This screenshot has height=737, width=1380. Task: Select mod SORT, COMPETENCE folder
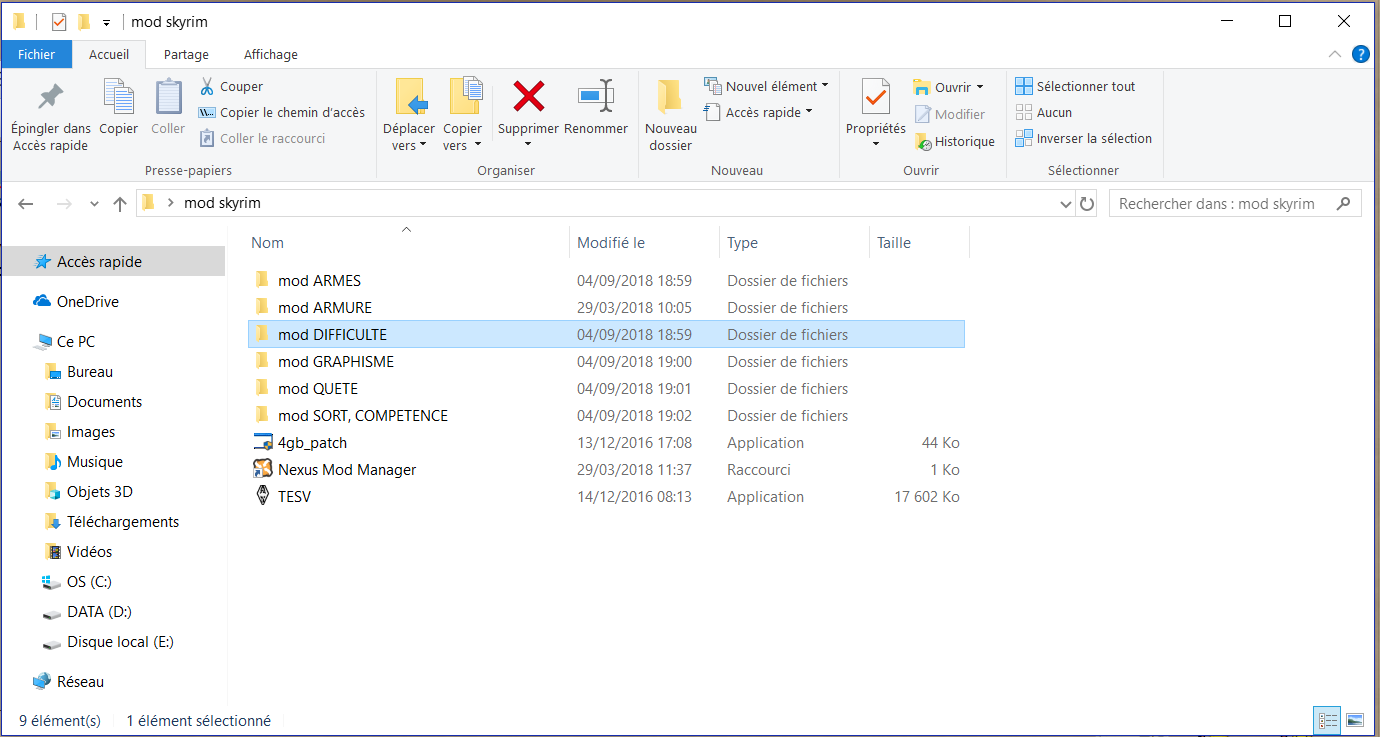click(606, 416)
